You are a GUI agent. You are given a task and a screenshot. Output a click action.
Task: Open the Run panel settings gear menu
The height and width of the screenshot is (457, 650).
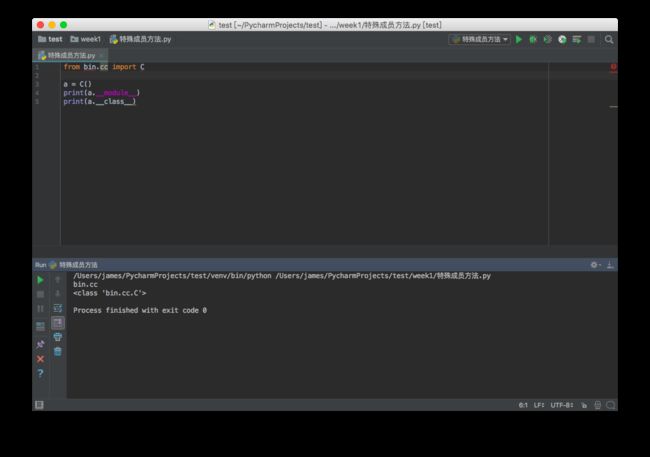pyautogui.click(x=595, y=265)
